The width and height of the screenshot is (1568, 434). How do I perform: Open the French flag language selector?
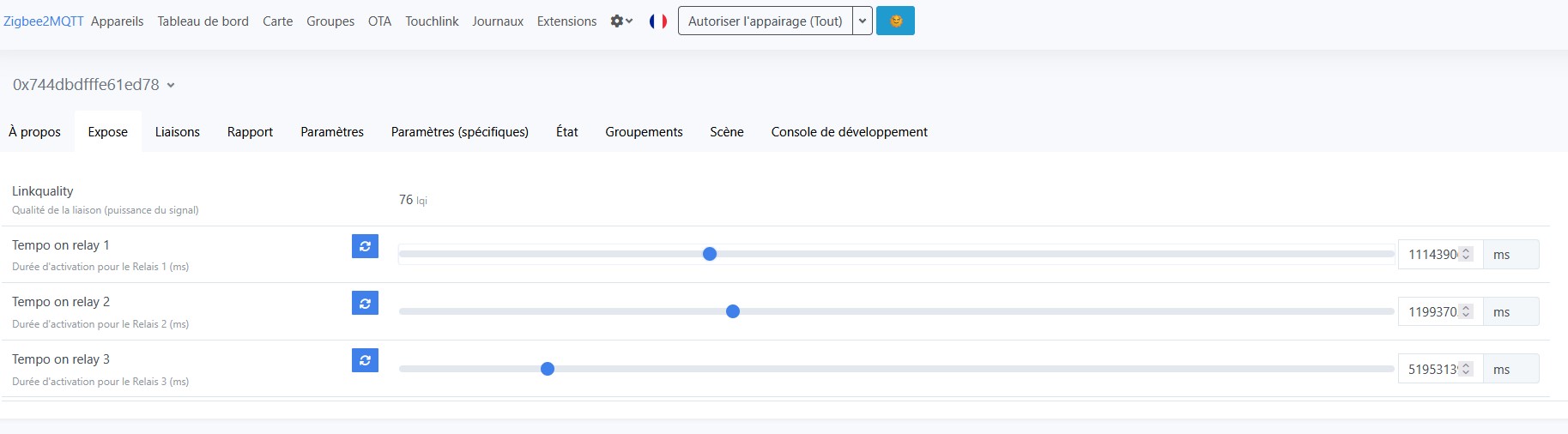(x=658, y=21)
